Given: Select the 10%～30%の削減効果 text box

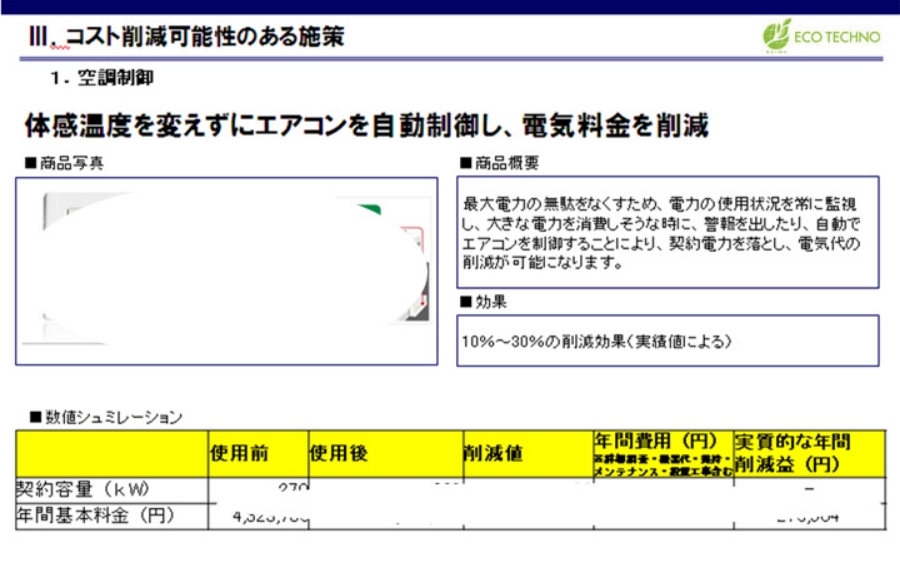Looking at the screenshot, I should tap(667, 341).
